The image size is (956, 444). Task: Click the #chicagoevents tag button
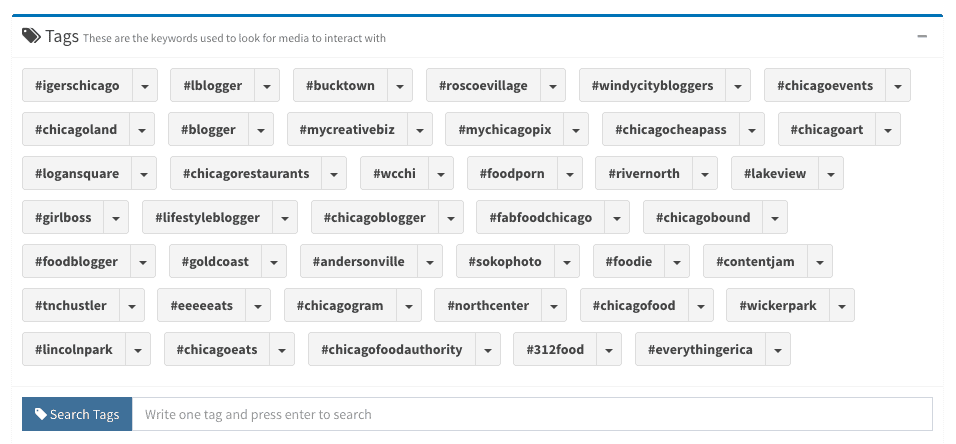click(825, 85)
